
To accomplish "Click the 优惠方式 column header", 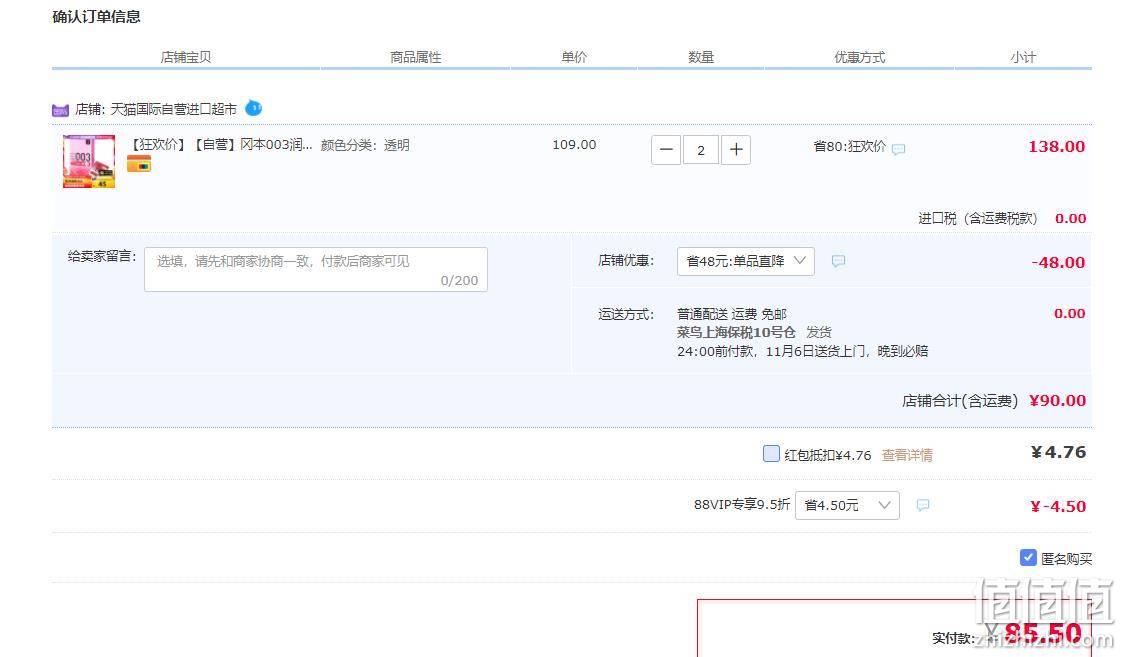I will coord(859,57).
